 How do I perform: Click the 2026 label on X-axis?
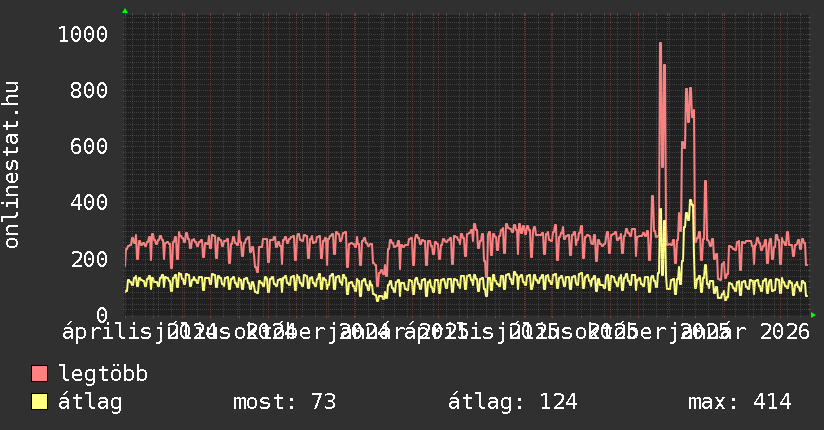point(784,331)
